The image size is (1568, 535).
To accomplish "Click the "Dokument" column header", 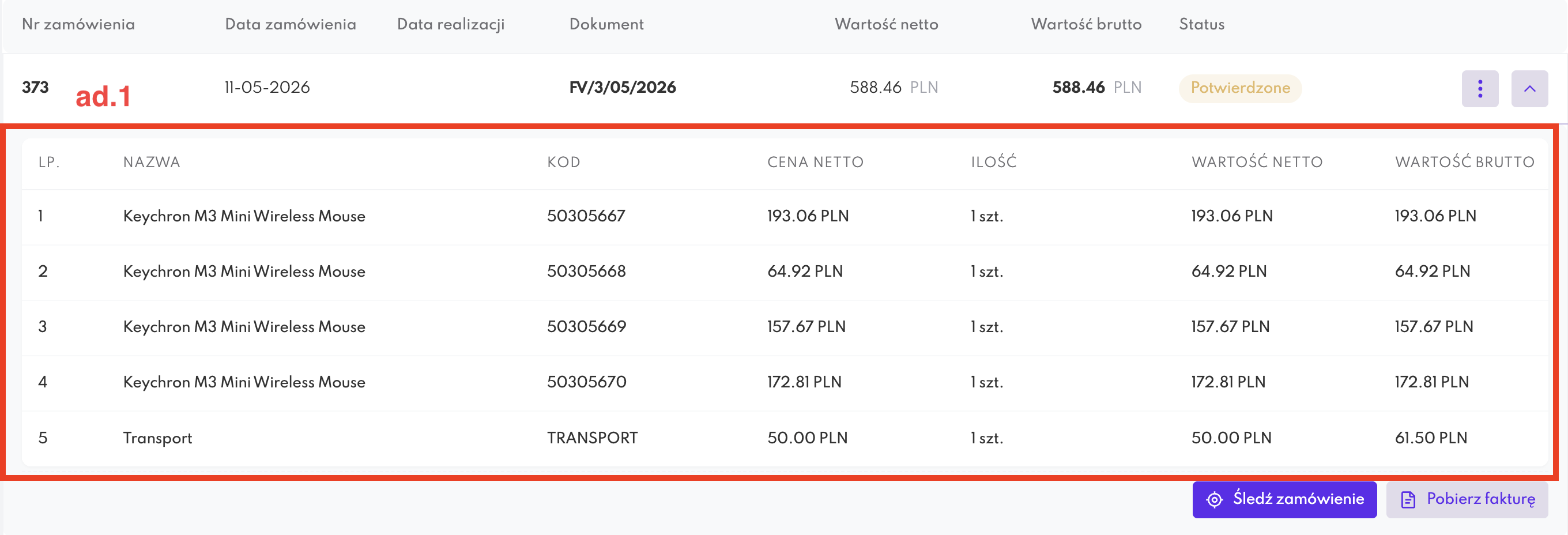I will click(x=606, y=24).
